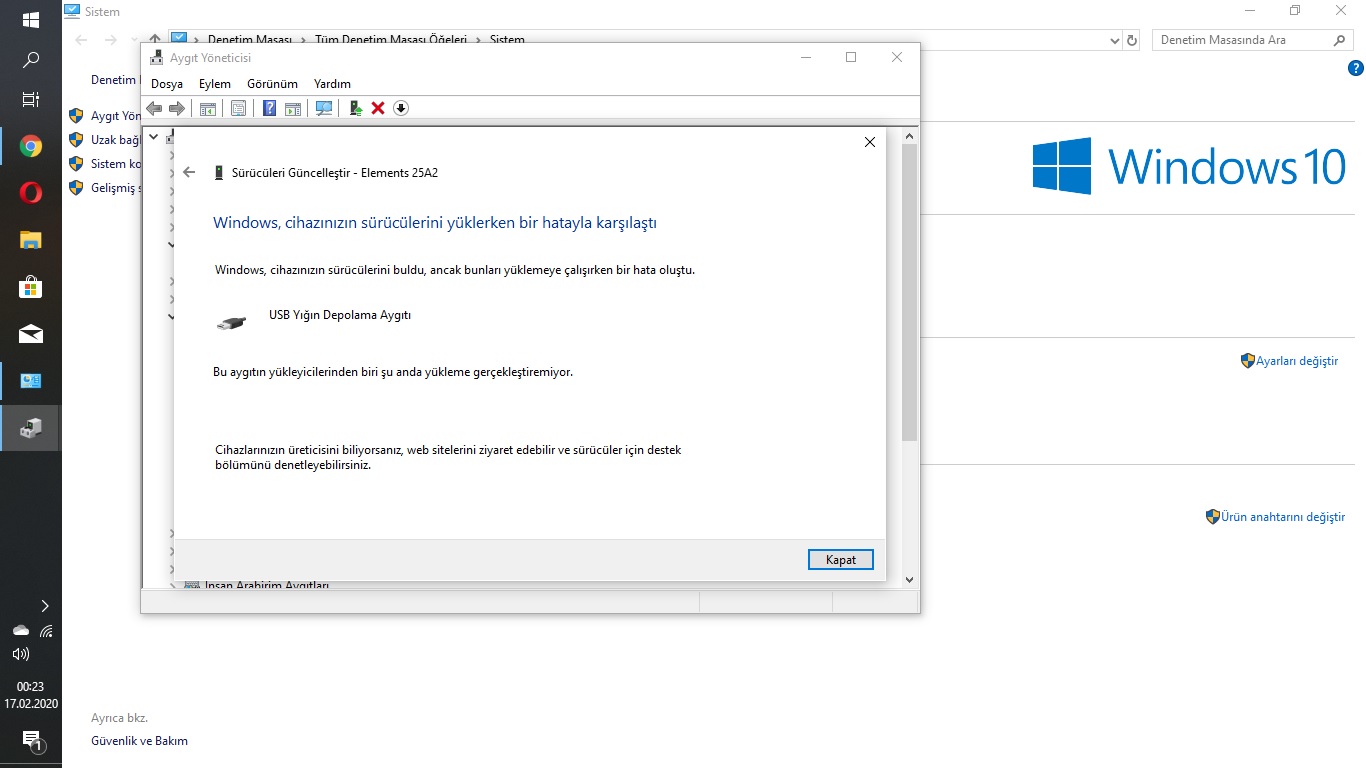
Task: Open Güvenlik ve Bakım link
Action: 139,741
